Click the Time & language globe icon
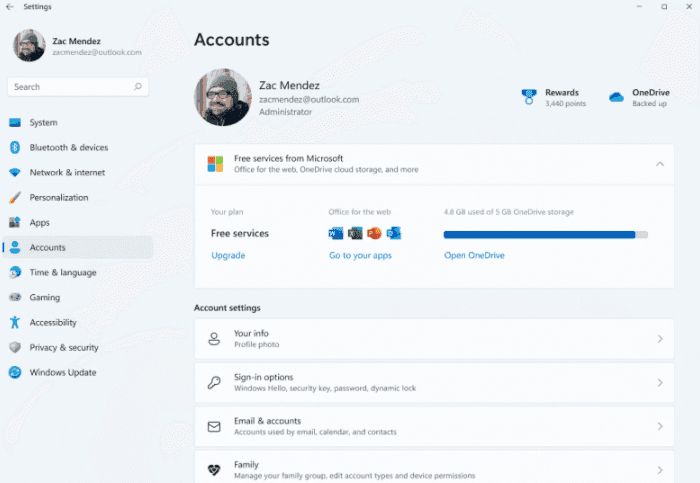Screen dimensions: 700x483 (x=15, y=272)
